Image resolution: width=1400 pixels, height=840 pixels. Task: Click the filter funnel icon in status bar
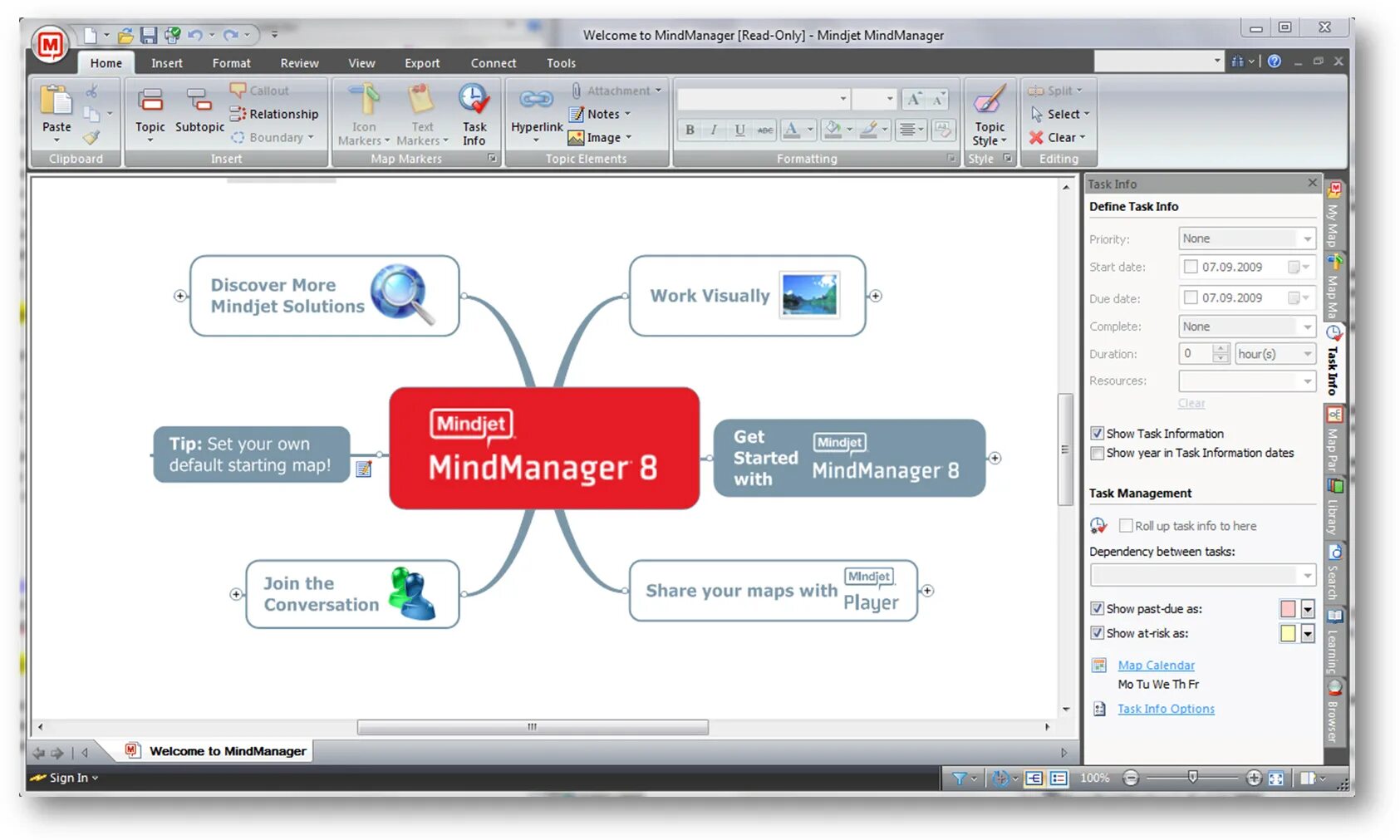point(960,778)
